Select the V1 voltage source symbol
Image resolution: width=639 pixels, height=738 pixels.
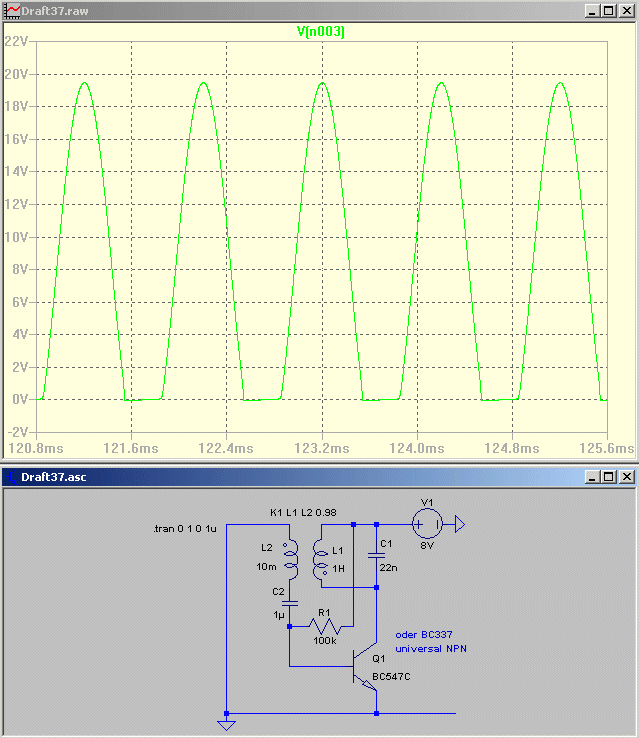point(427,524)
